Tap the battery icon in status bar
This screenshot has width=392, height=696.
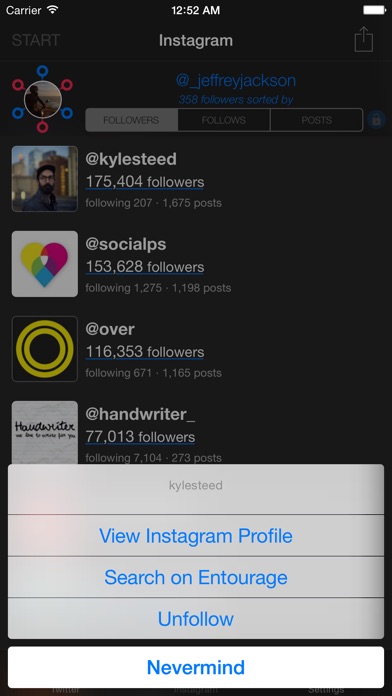374,10
